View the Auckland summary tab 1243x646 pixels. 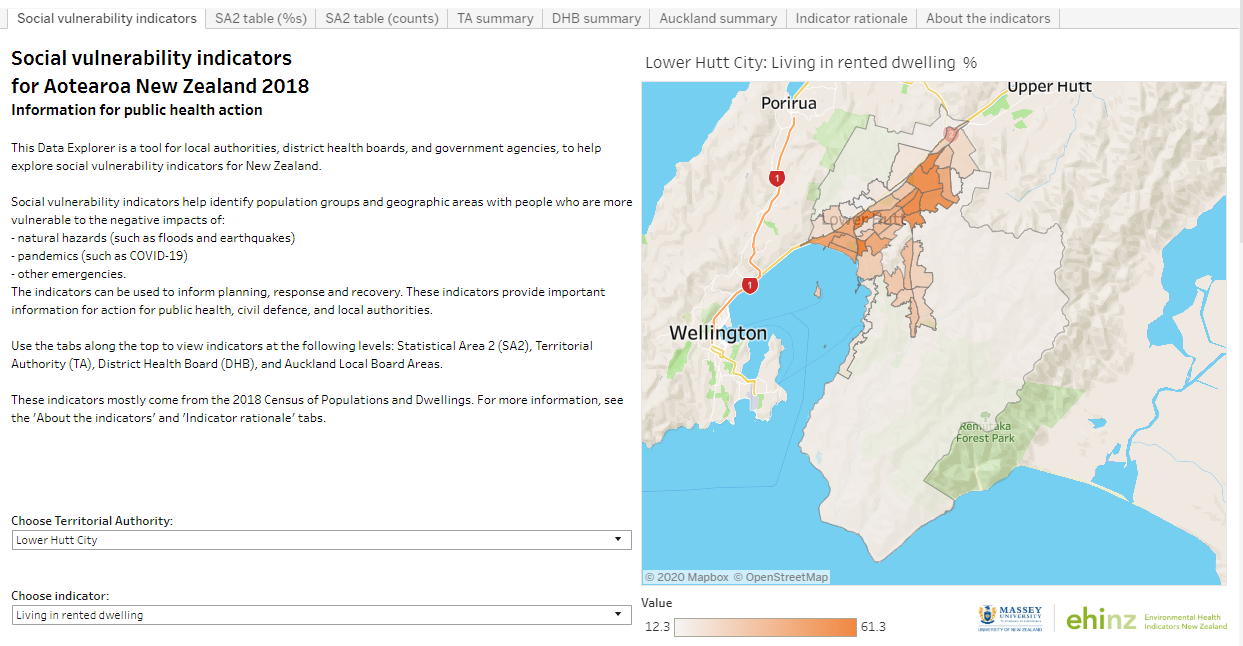click(x=718, y=18)
